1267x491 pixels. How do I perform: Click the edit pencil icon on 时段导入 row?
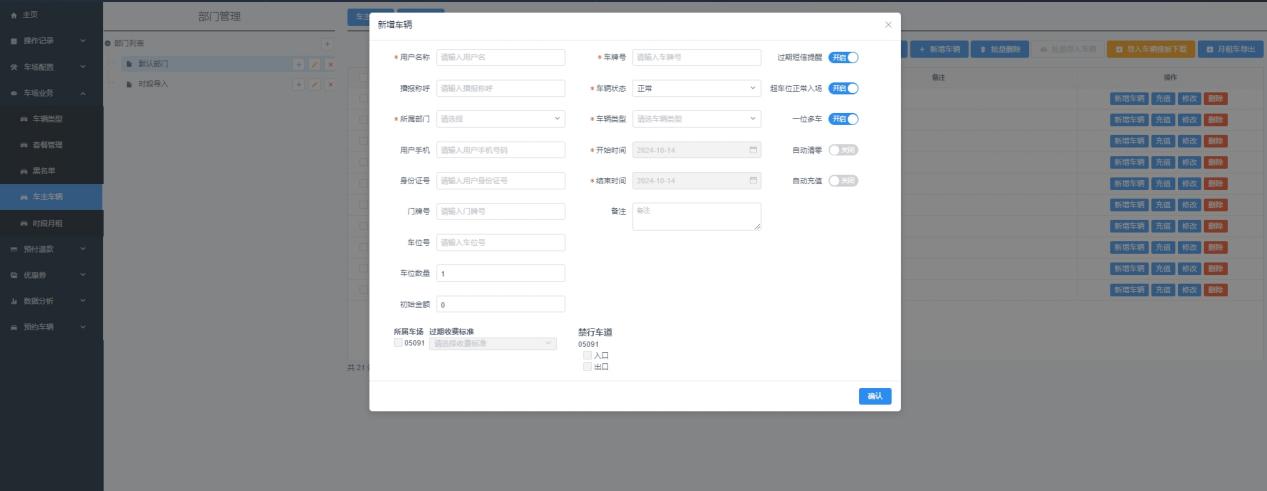[314, 84]
